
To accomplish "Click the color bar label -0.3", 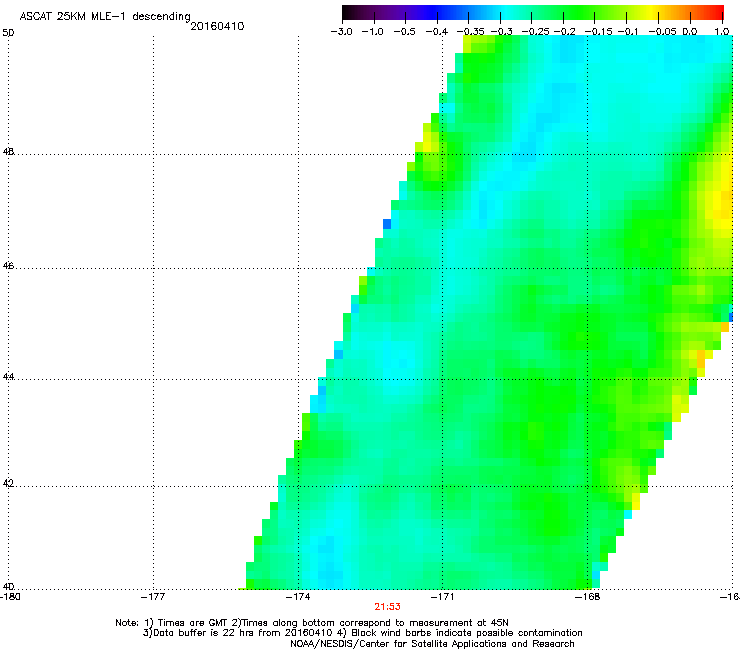I will coord(502,32).
